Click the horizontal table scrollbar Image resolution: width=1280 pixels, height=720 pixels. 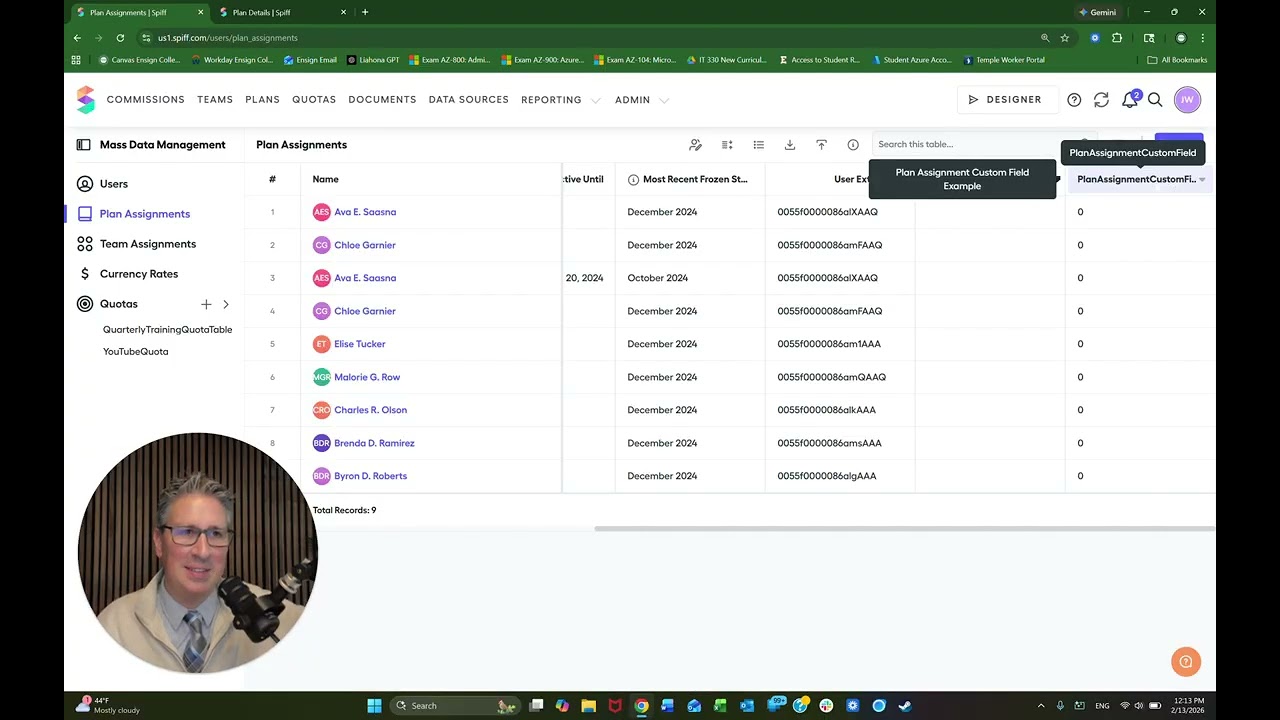point(904,529)
